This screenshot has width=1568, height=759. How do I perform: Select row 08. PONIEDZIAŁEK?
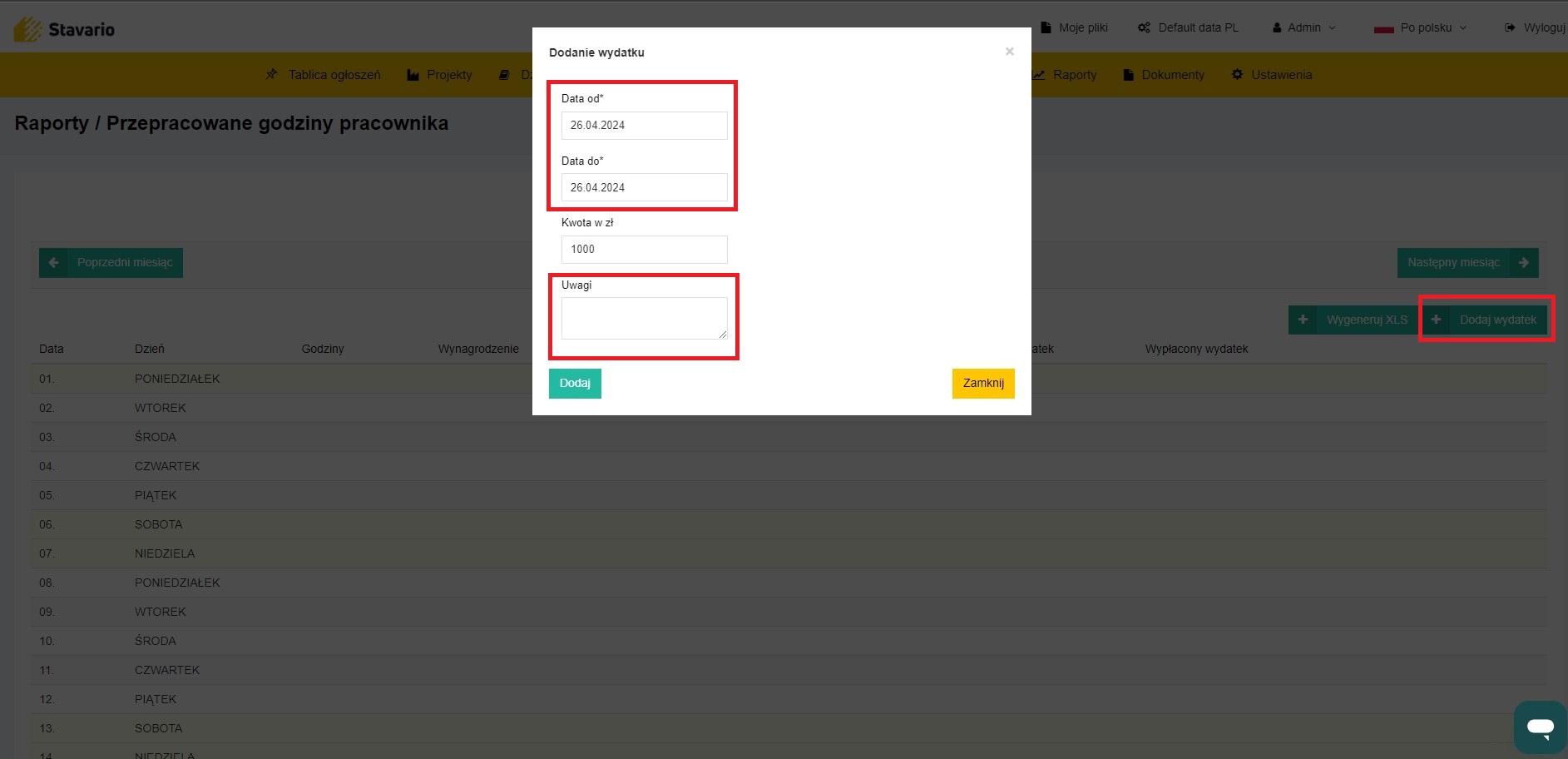[789, 583]
